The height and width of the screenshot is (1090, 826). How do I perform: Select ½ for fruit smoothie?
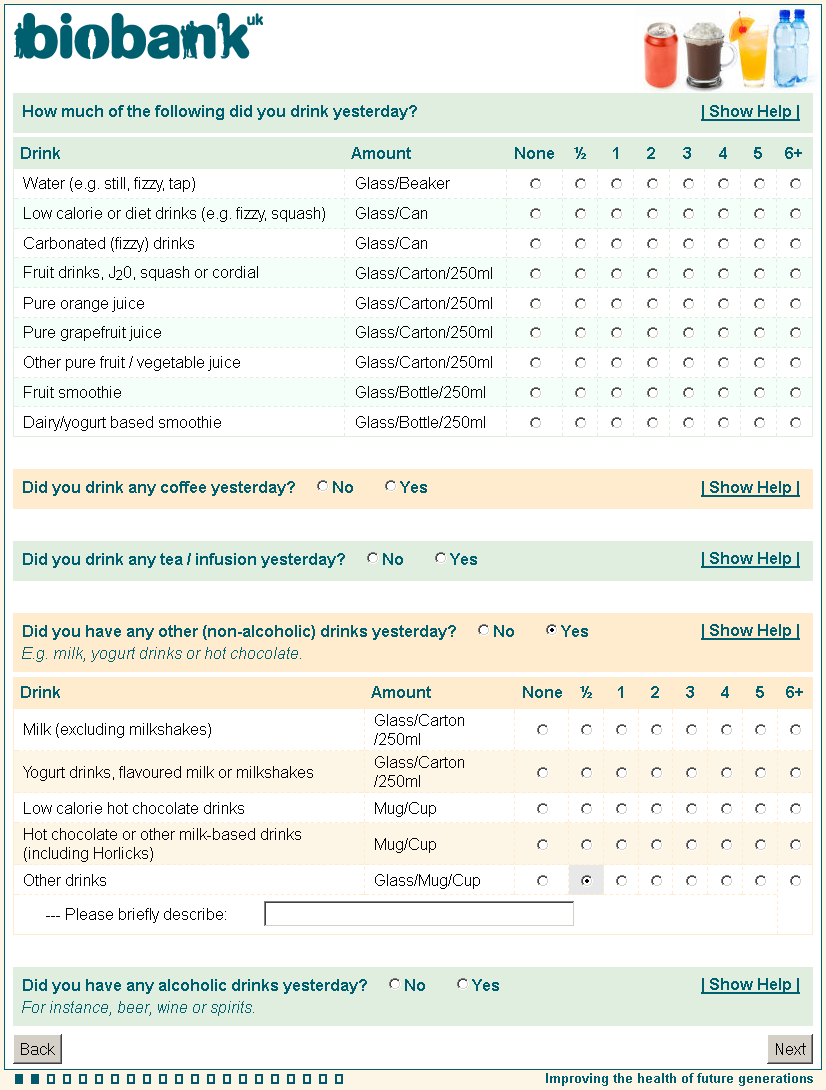coord(580,393)
